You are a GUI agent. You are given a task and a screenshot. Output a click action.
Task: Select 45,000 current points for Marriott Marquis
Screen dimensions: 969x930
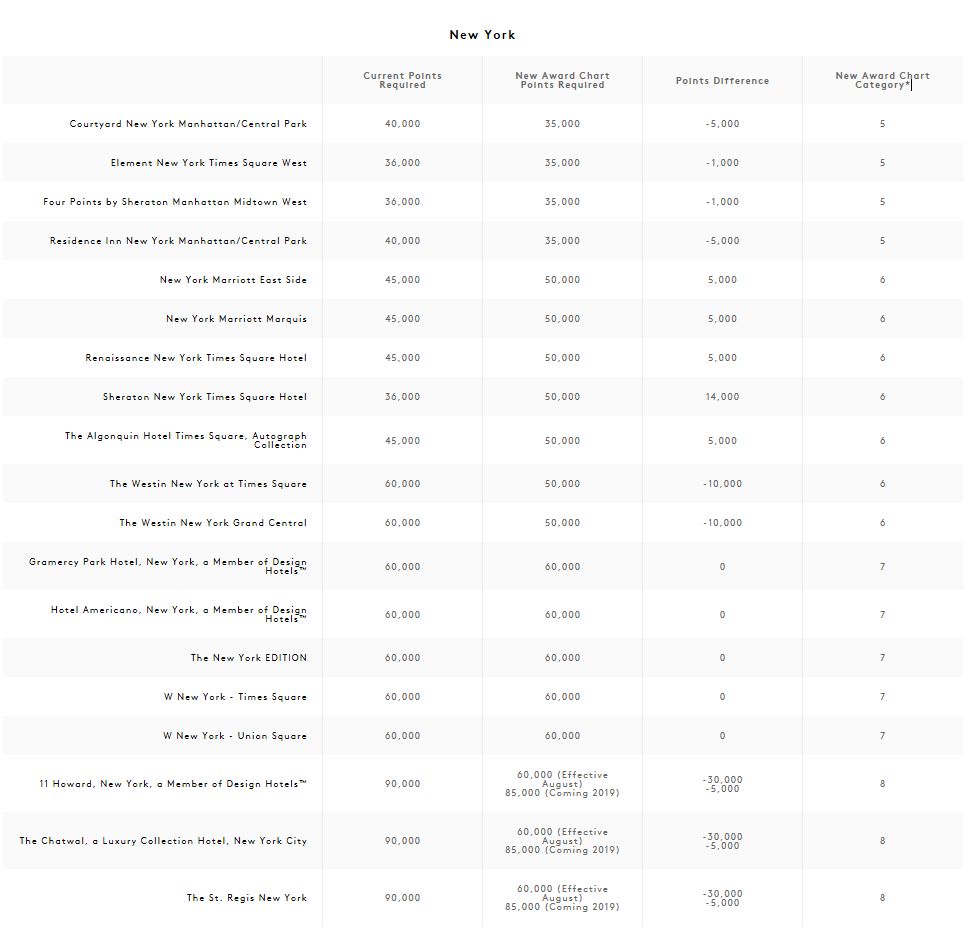(x=402, y=319)
